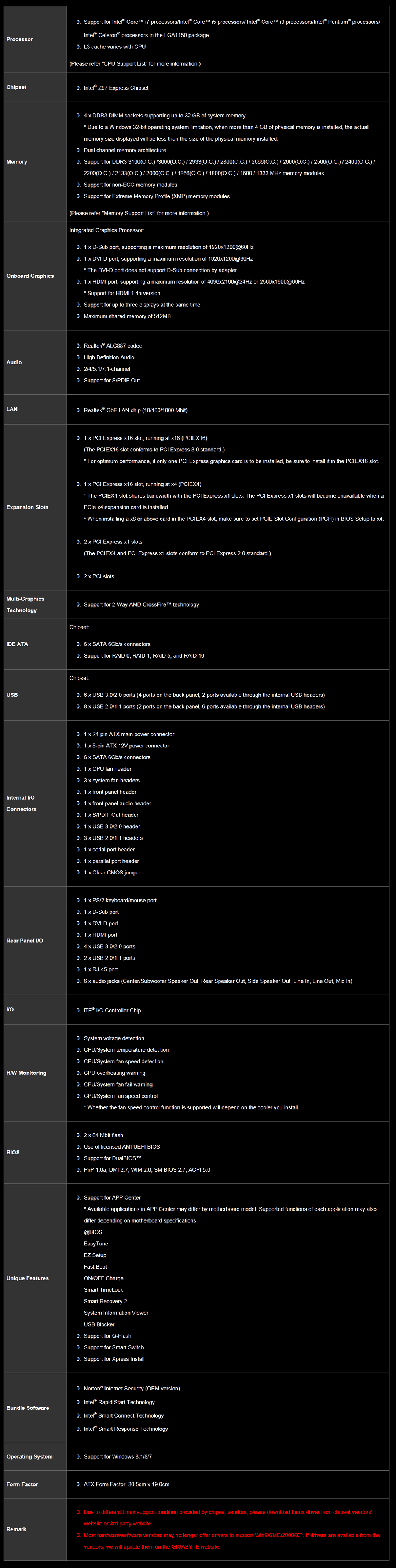This screenshot has height=1568, width=396.
Task: Click the Internal I/O Connectors label
Action: point(21,804)
